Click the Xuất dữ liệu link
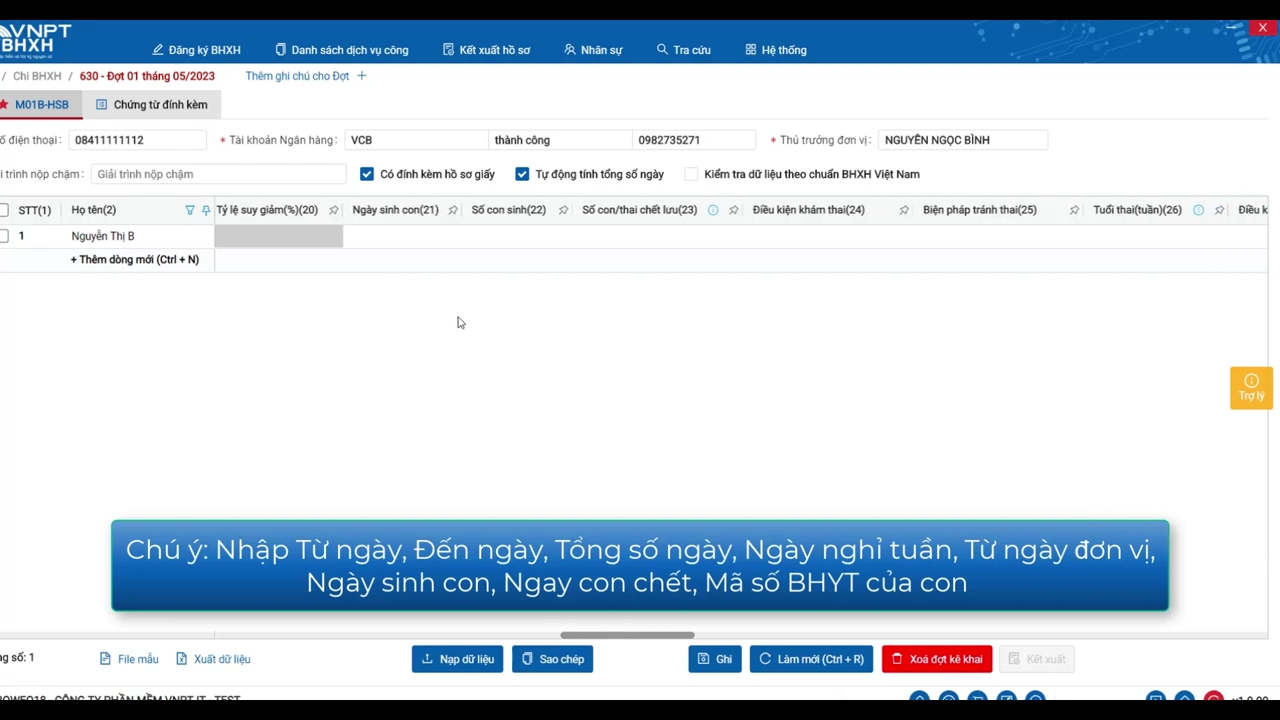The width and height of the screenshot is (1280, 720). click(x=213, y=659)
